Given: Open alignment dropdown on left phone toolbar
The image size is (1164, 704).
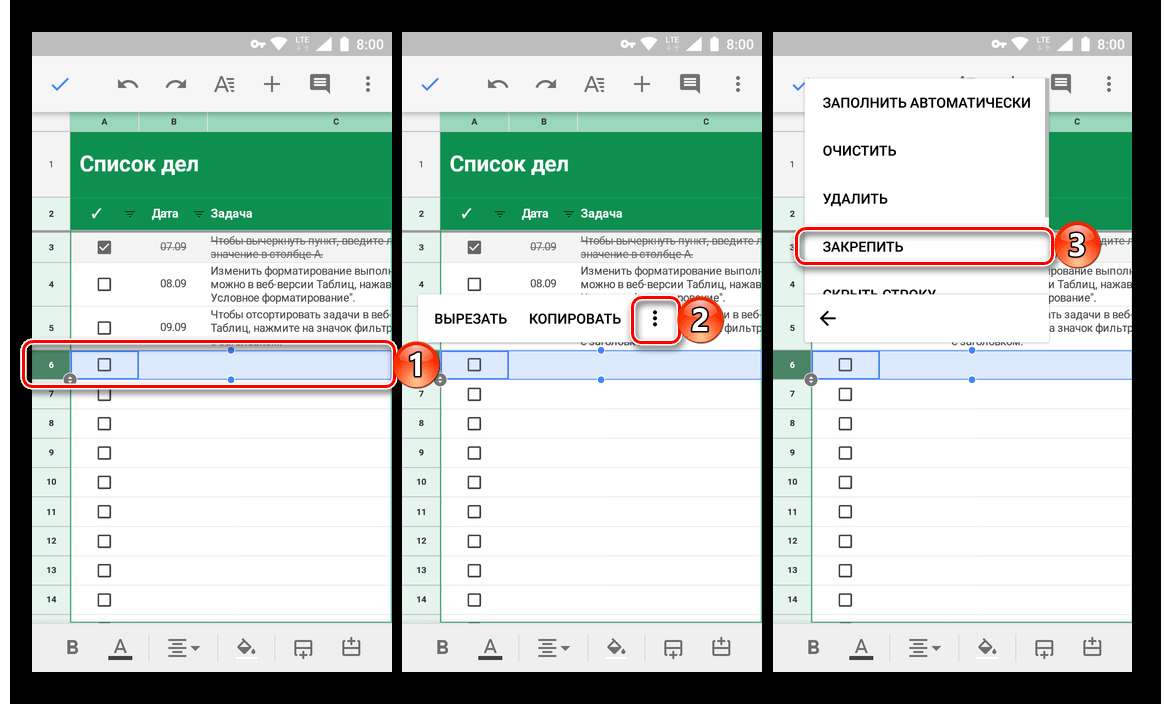Looking at the screenshot, I should tap(183, 648).
